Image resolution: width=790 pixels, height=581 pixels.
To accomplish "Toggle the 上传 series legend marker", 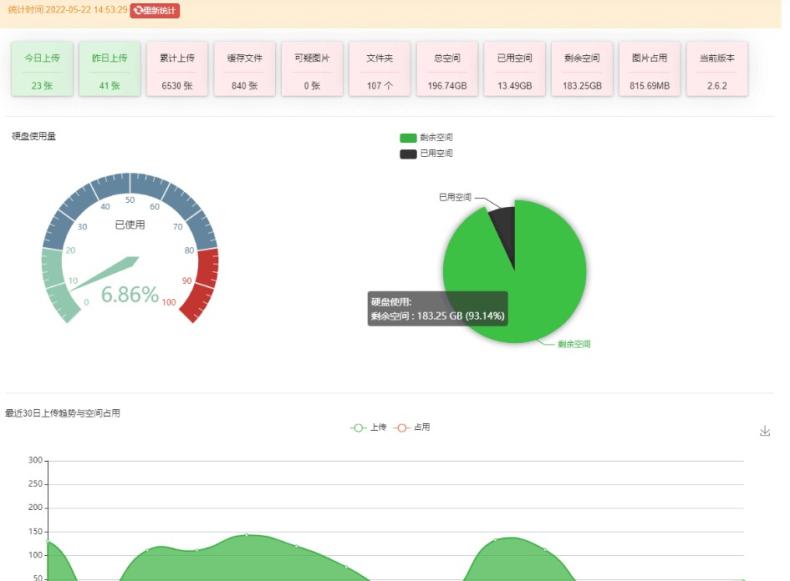I will 358,428.
